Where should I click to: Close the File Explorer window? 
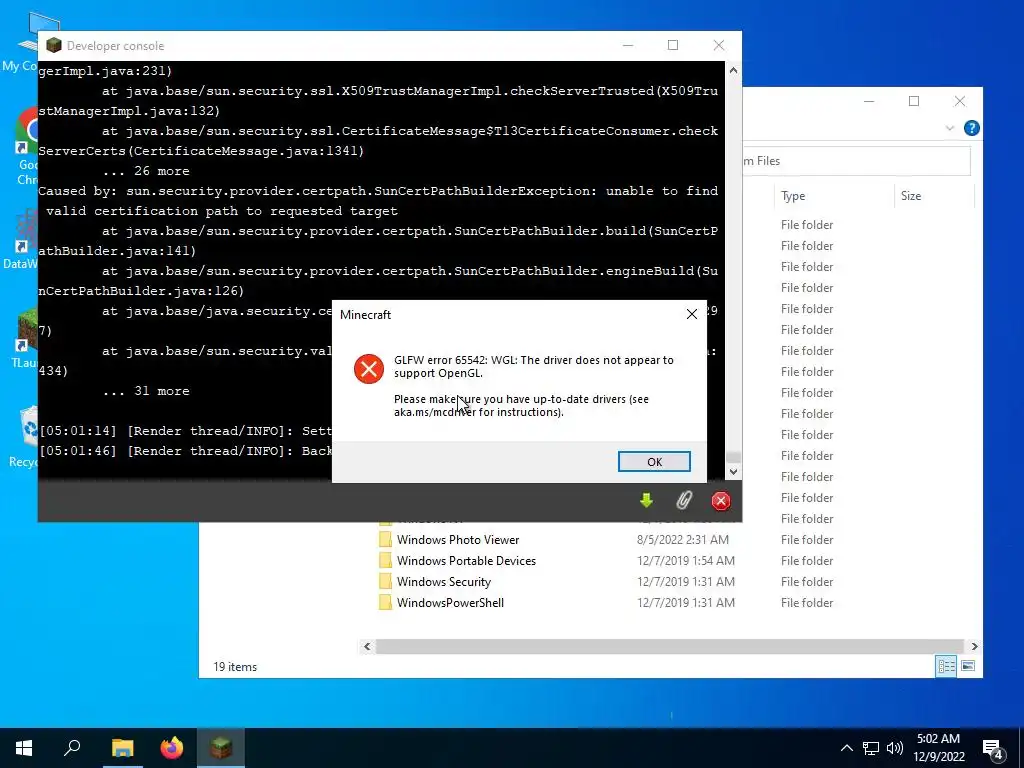tap(959, 101)
